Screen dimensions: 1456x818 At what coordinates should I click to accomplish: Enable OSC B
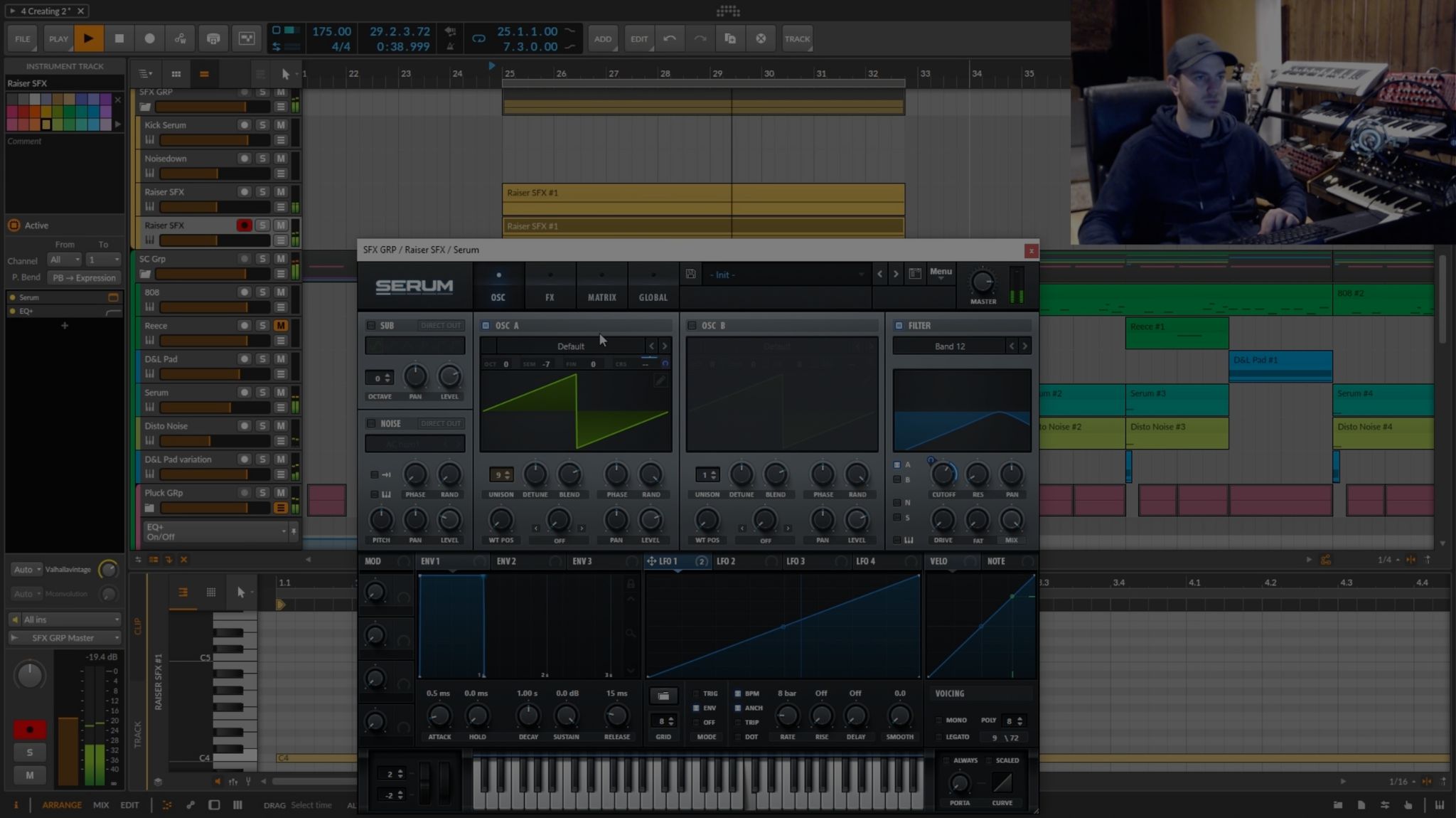(x=692, y=326)
